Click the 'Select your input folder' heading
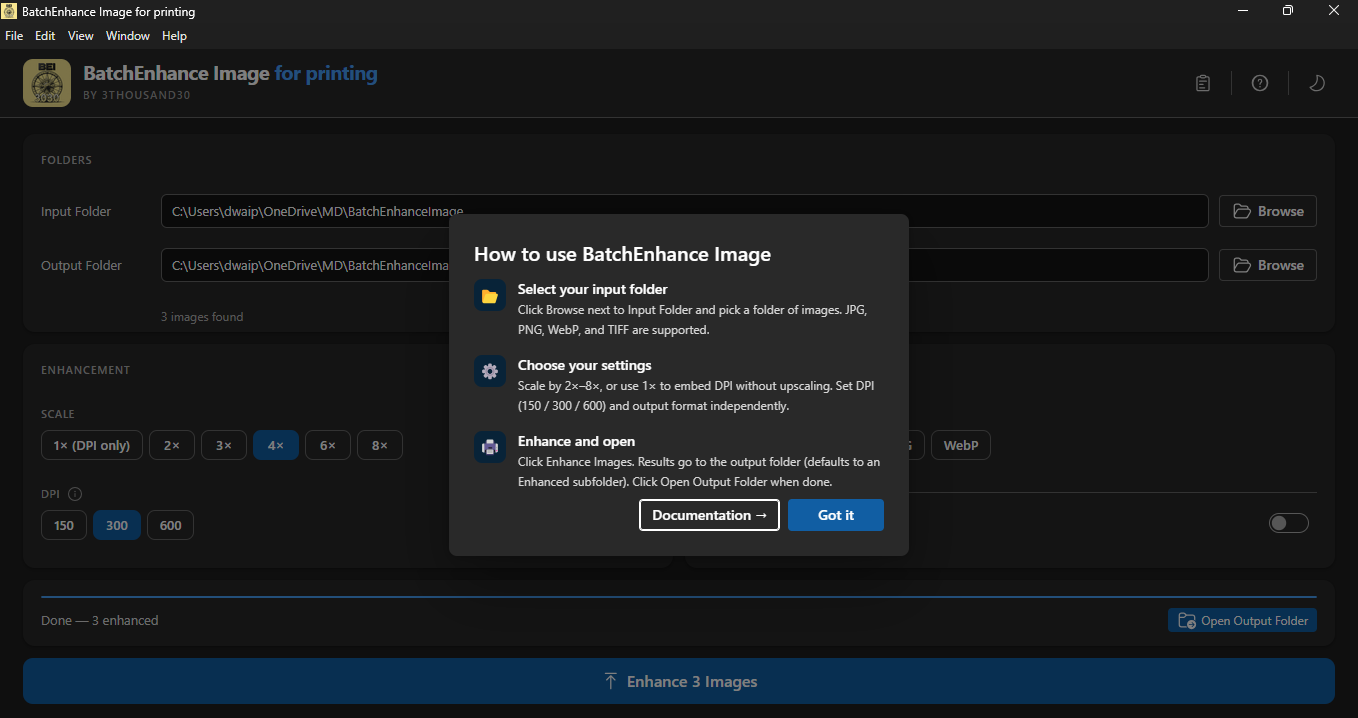This screenshot has width=1358, height=718. (592, 289)
